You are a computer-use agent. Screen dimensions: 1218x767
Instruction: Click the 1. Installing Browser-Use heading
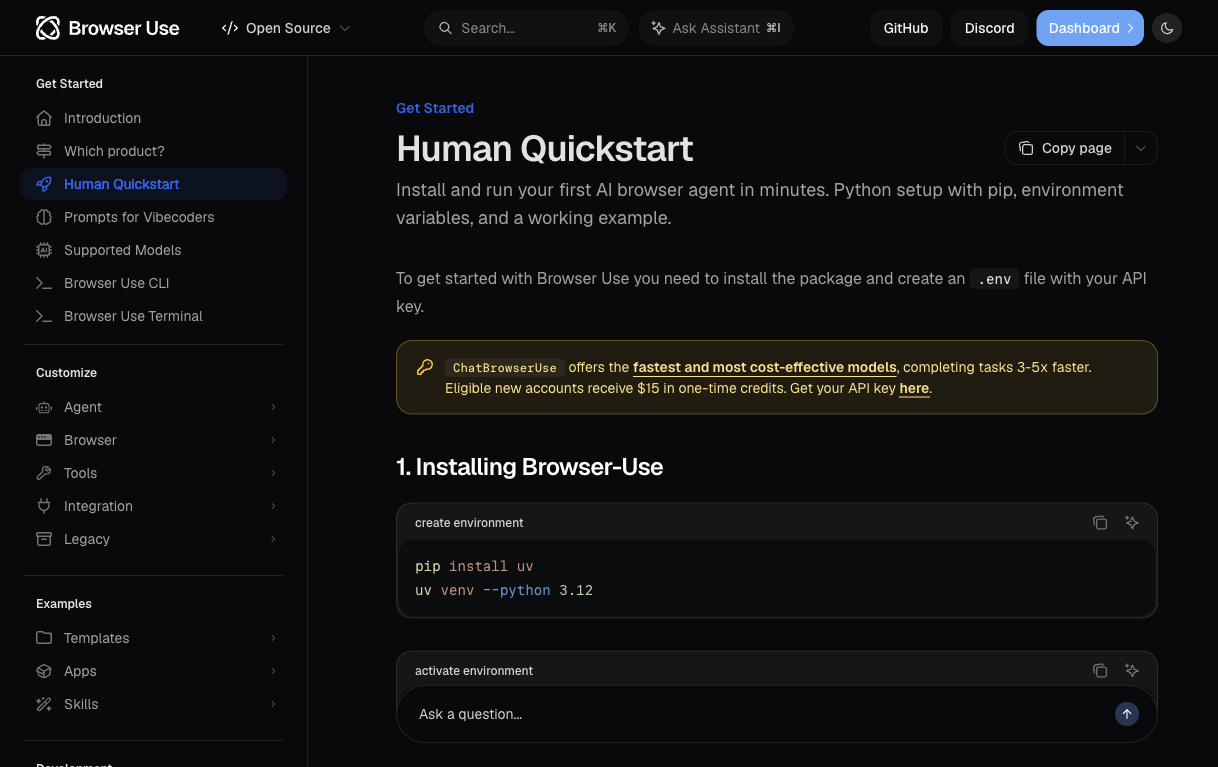[x=530, y=467]
